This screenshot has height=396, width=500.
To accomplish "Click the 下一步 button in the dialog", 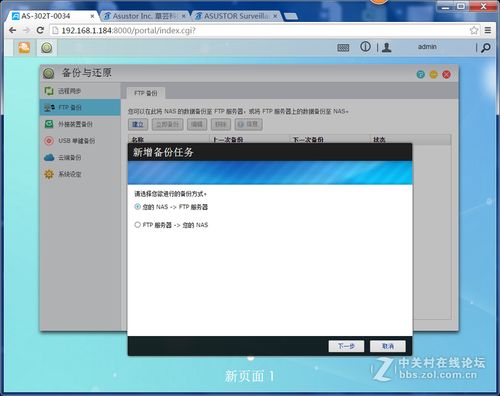I will (346, 346).
